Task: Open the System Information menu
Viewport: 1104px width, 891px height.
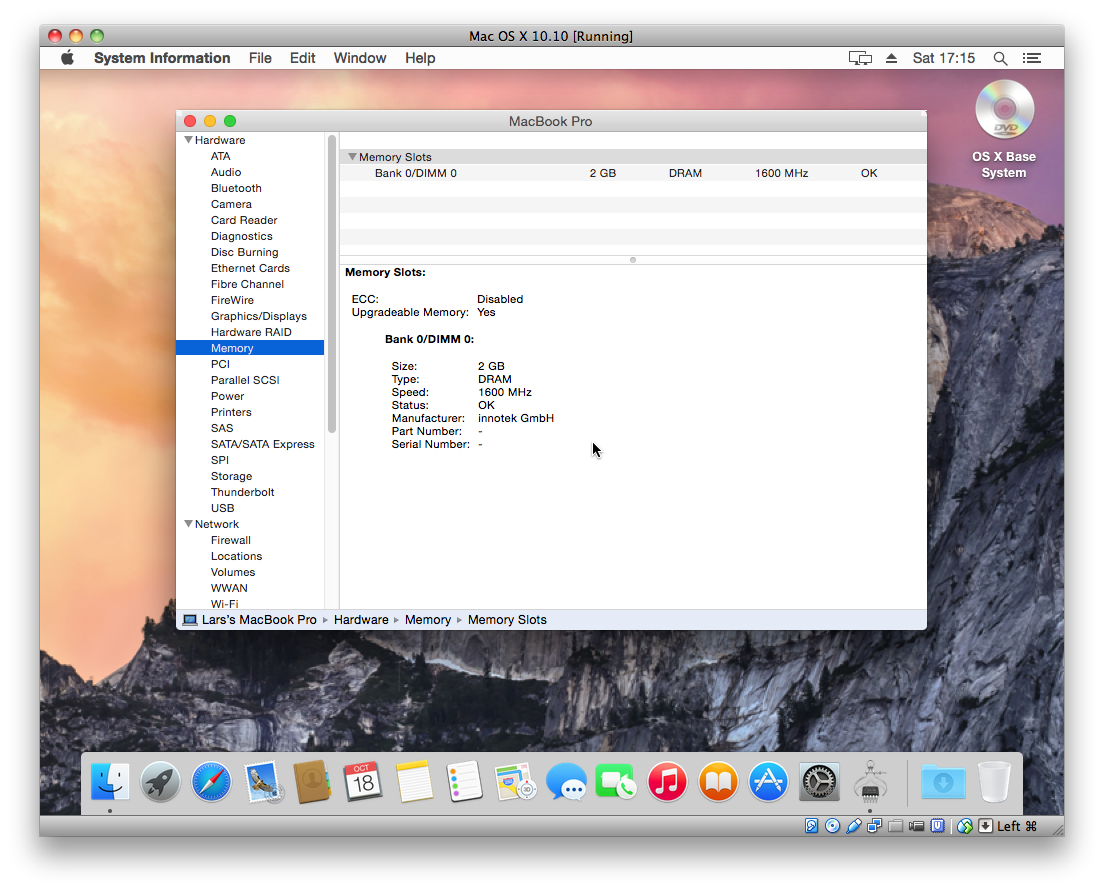Action: coord(162,58)
